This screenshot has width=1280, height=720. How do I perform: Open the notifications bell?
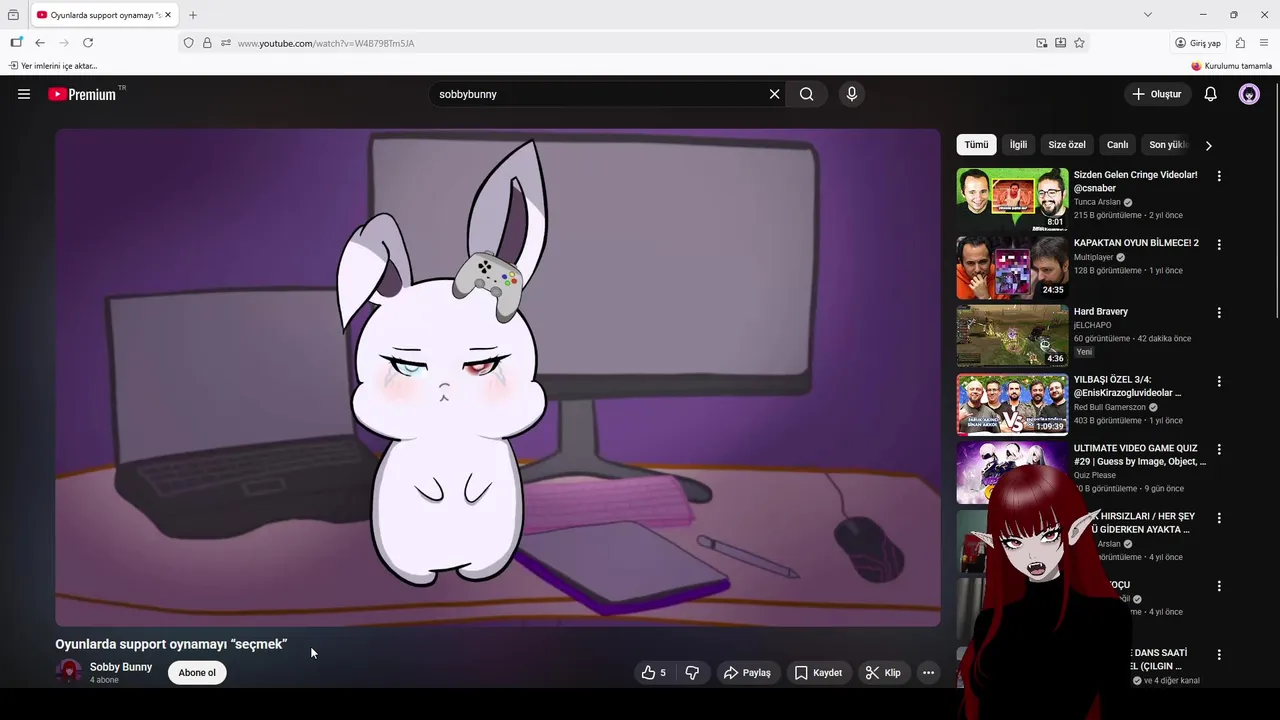[1210, 94]
